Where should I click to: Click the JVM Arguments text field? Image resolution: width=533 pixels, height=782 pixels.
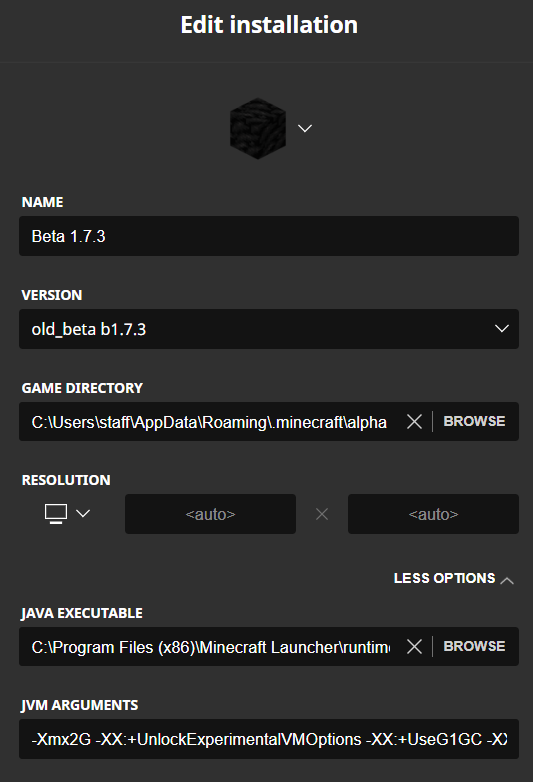click(269, 739)
